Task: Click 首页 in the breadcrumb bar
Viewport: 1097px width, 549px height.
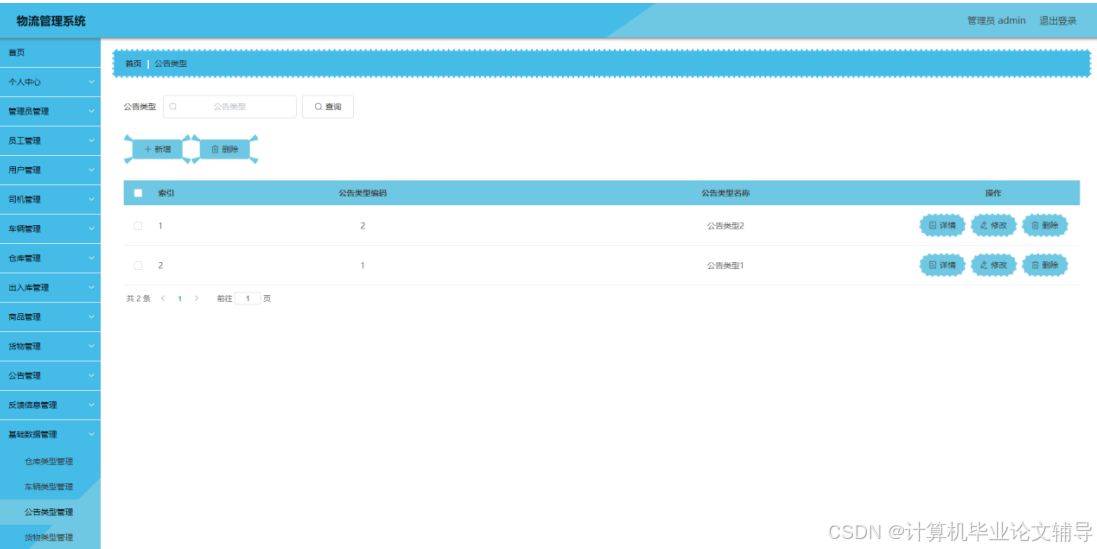Action: click(133, 63)
